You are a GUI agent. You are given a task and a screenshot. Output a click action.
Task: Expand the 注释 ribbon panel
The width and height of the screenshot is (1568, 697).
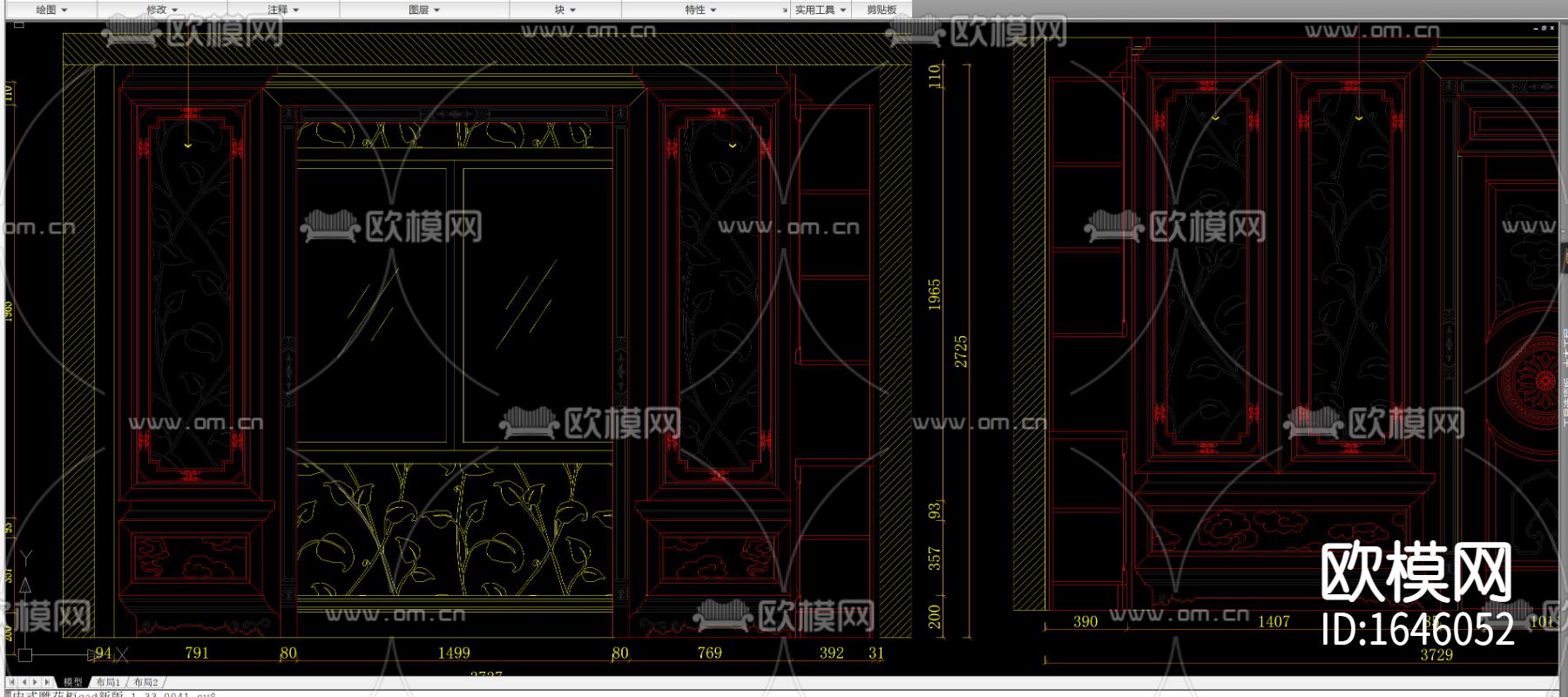click(x=283, y=10)
